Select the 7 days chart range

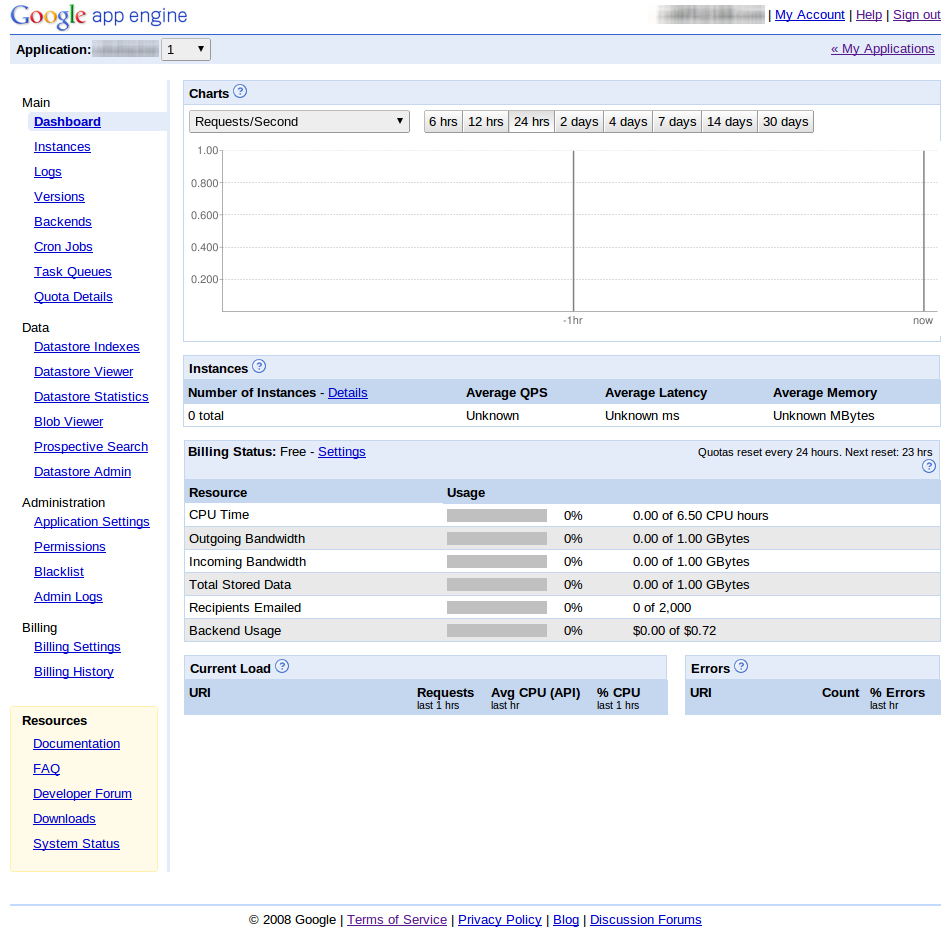(677, 121)
